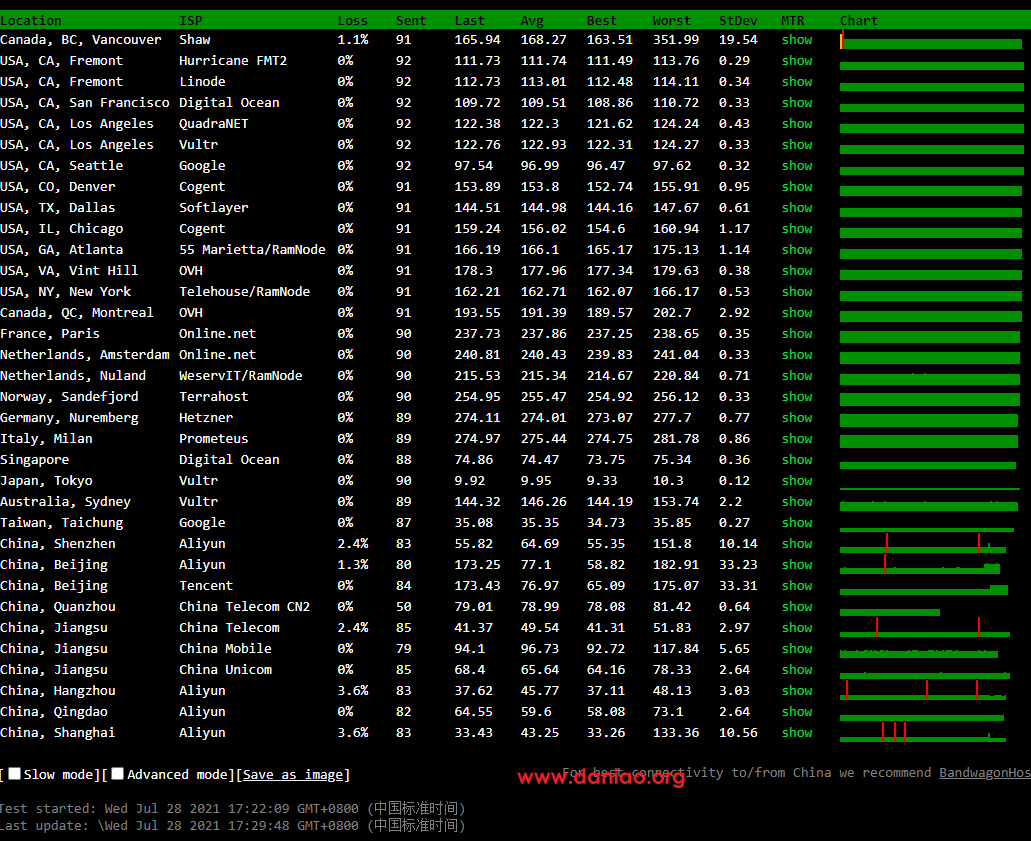The height and width of the screenshot is (841, 1031).
Task: Show MTR for Qingdao Aliyun row
Action: click(x=797, y=713)
